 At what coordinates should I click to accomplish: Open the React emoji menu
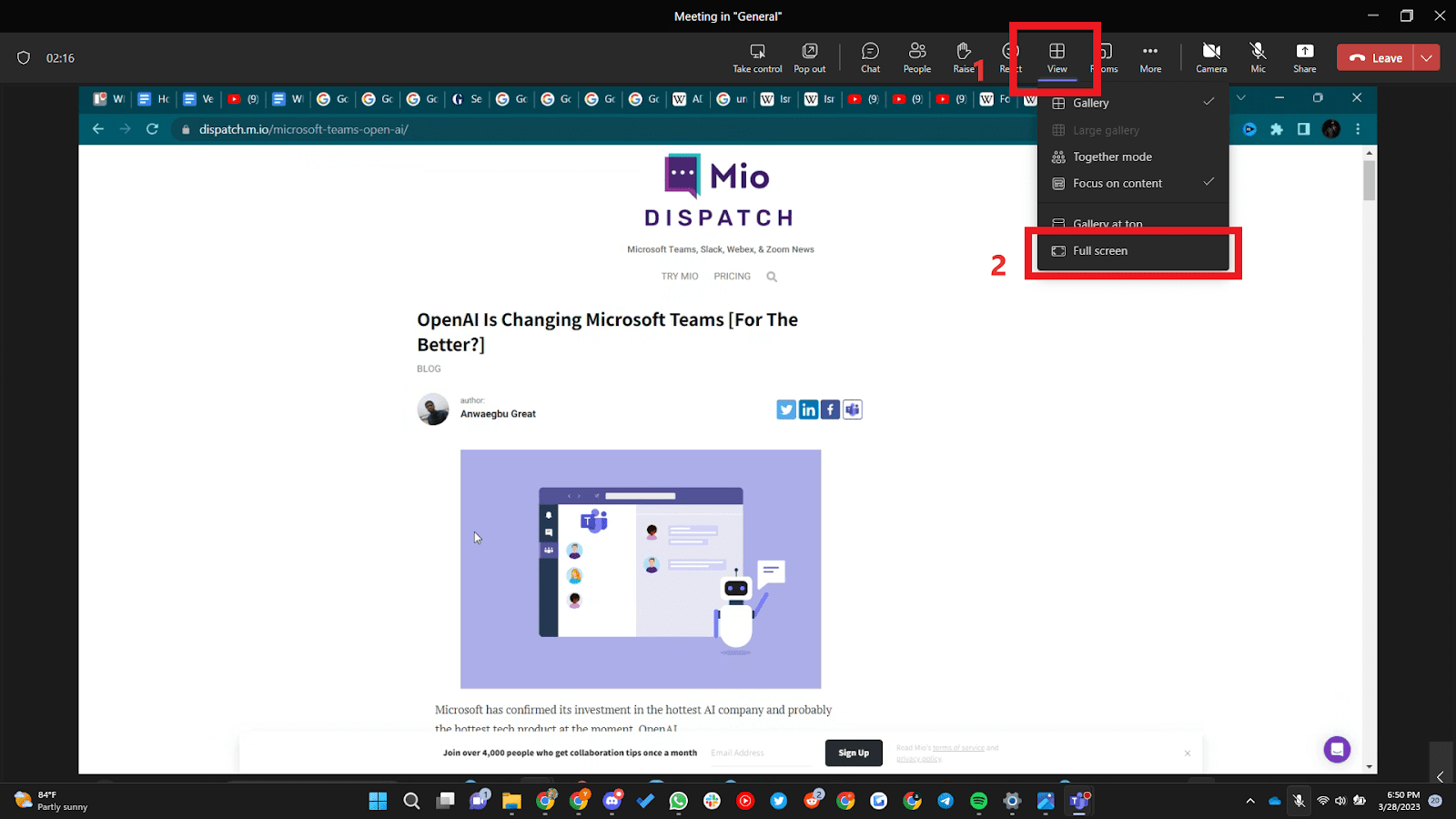1008,56
